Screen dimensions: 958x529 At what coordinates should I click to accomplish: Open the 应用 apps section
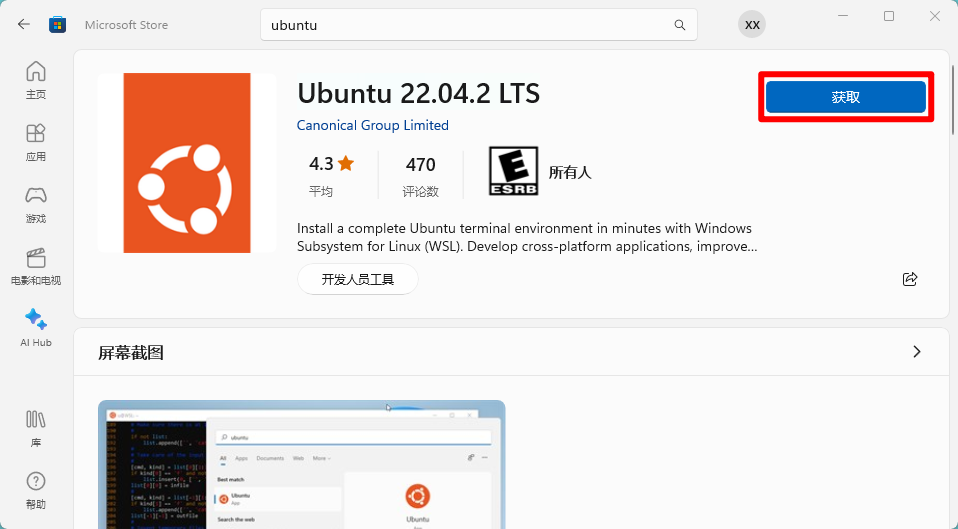(x=36, y=142)
